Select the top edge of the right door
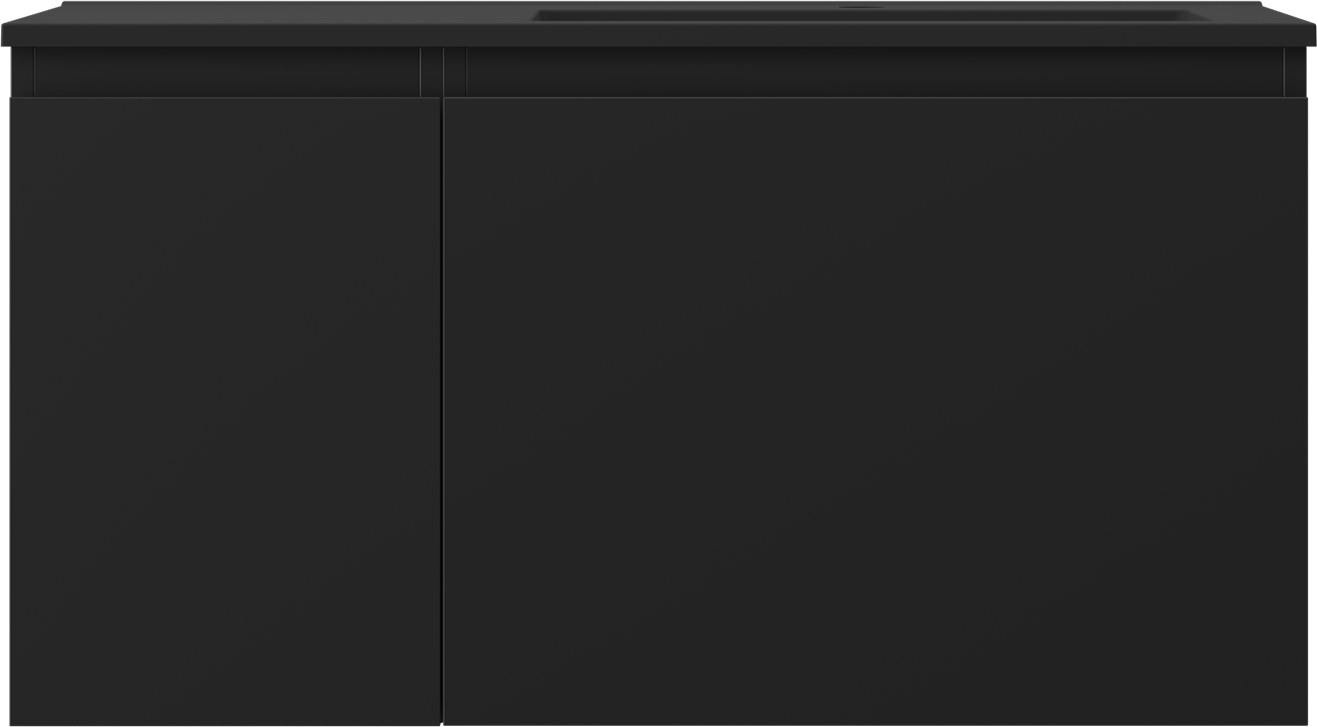Viewport: 1317px width, 727px height. click(x=876, y=98)
